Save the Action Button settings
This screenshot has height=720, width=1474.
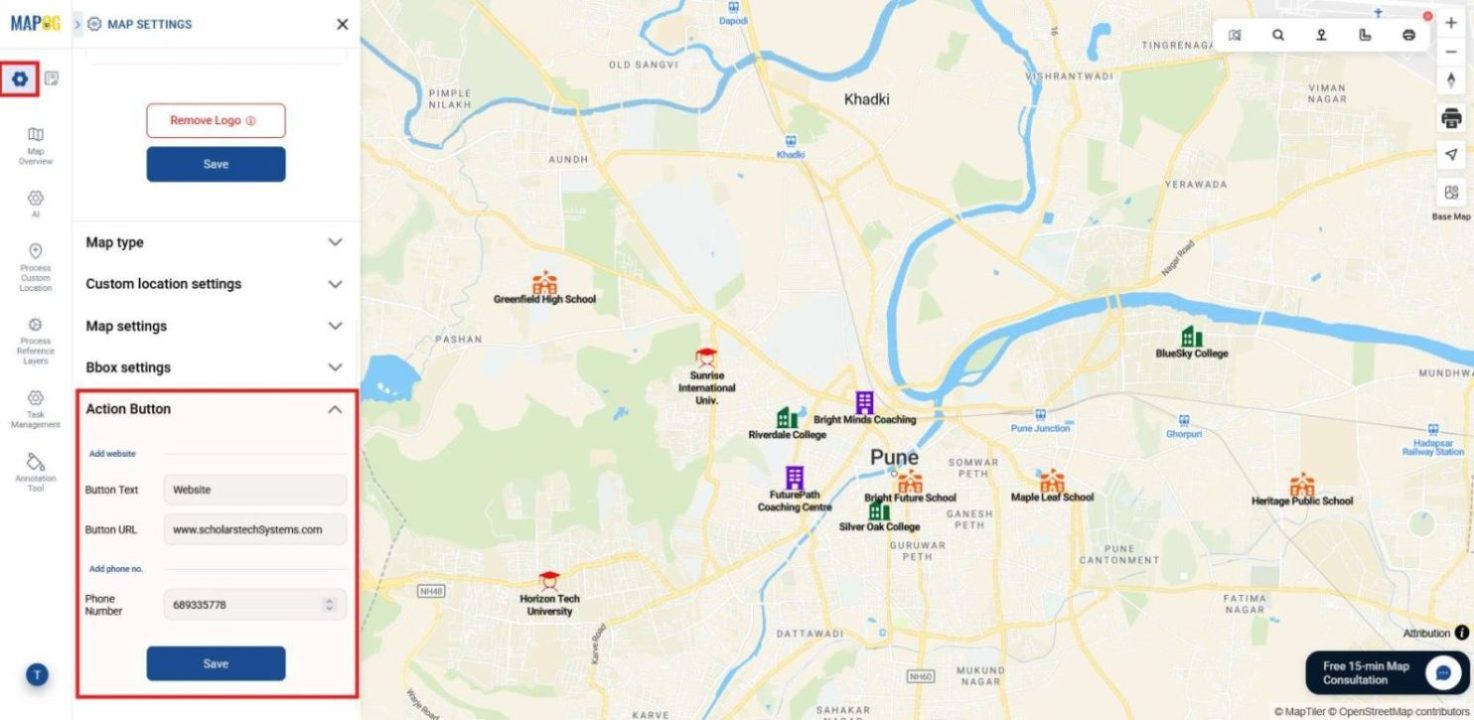[x=215, y=663]
